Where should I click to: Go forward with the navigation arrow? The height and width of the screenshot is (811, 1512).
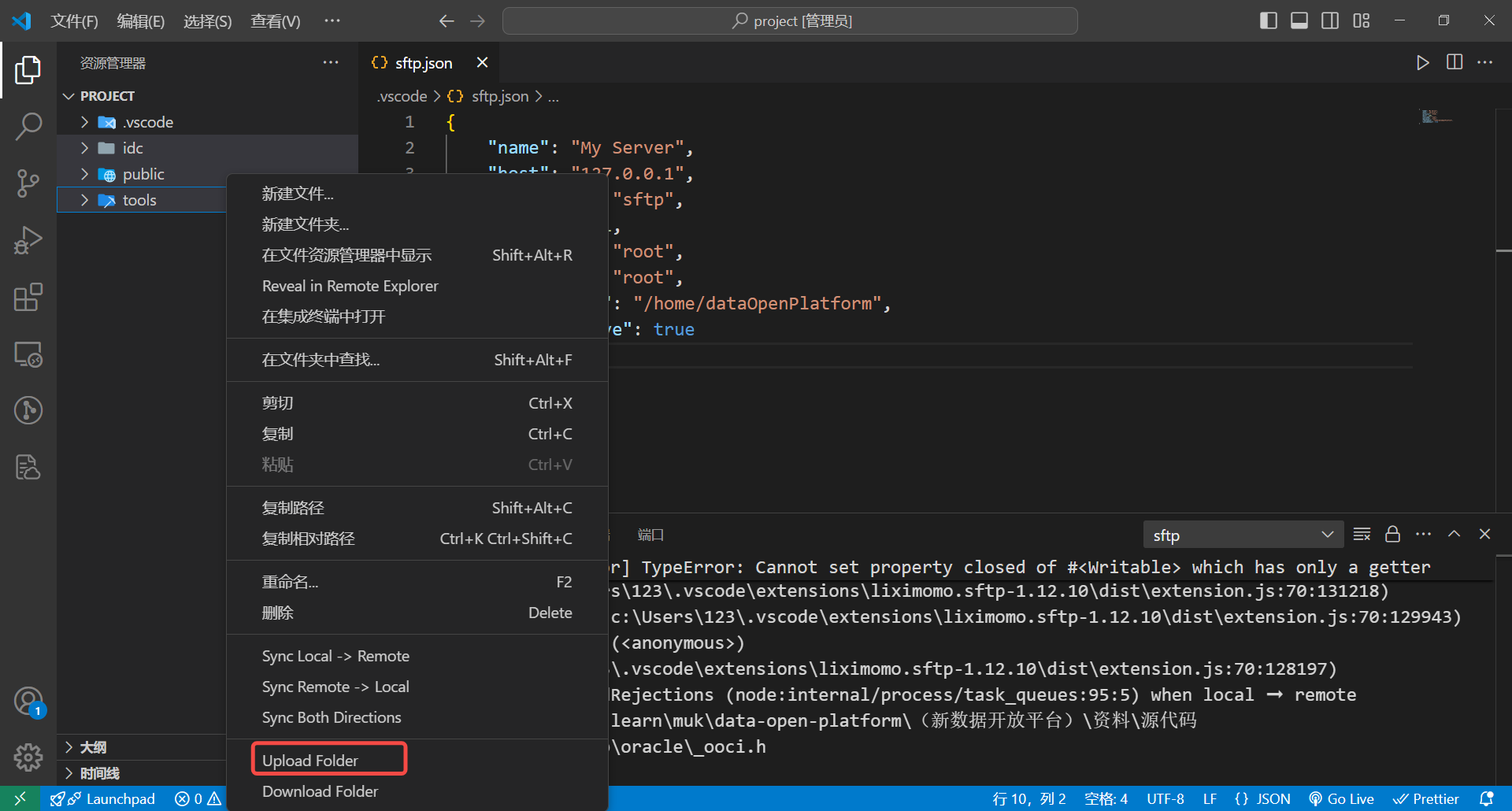[x=477, y=21]
